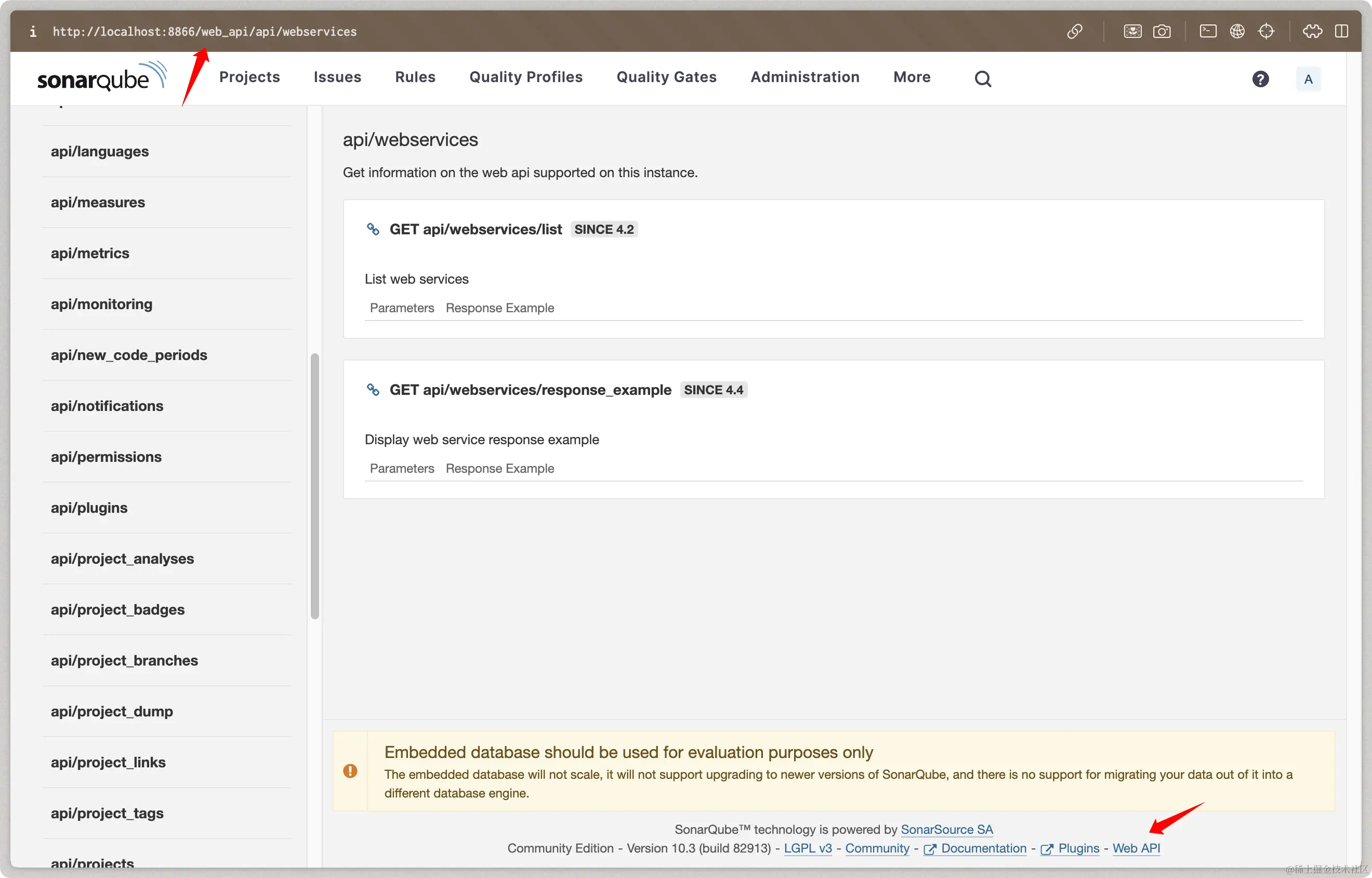Click permalink icon for api/webservices/list
Screen dimensions: 1372x878
(373, 229)
